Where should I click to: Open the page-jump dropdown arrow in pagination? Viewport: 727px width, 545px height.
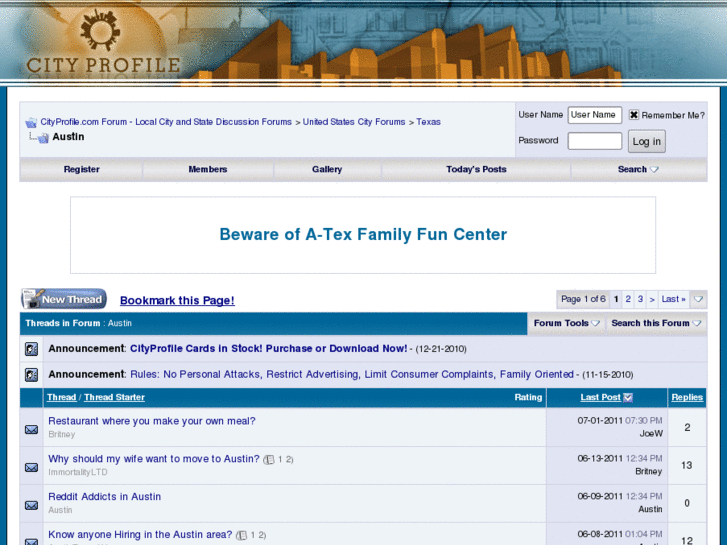[698, 299]
